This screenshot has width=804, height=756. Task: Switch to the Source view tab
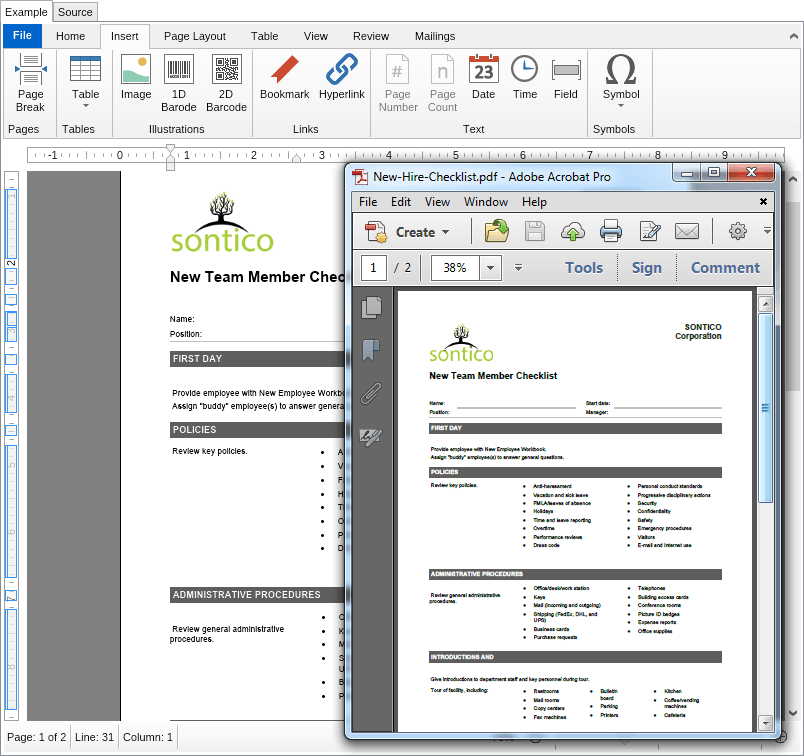pyautogui.click(x=75, y=12)
